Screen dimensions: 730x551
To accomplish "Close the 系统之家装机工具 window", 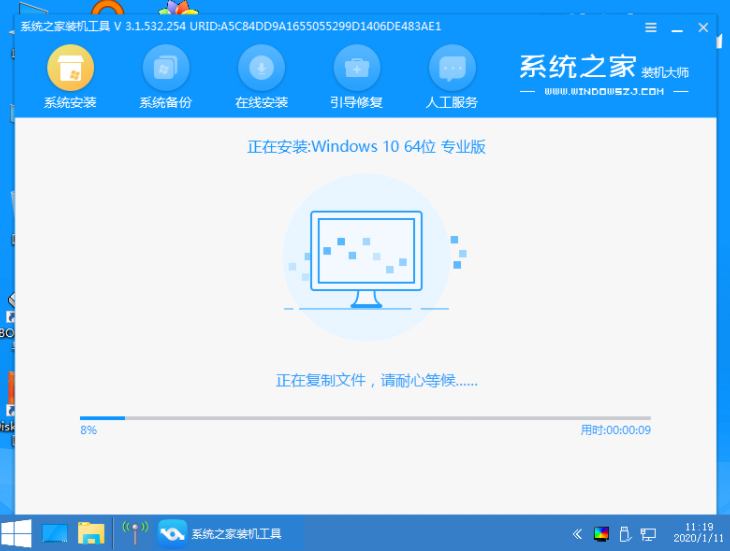I will click(x=703, y=27).
